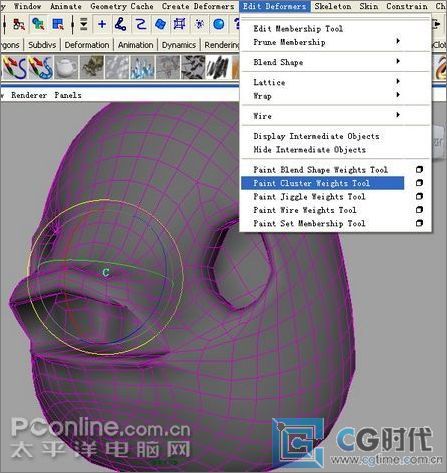The image size is (447, 473).
Task: Switch to the Animation shelf tab
Action: pyautogui.click(x=135, y=45)
